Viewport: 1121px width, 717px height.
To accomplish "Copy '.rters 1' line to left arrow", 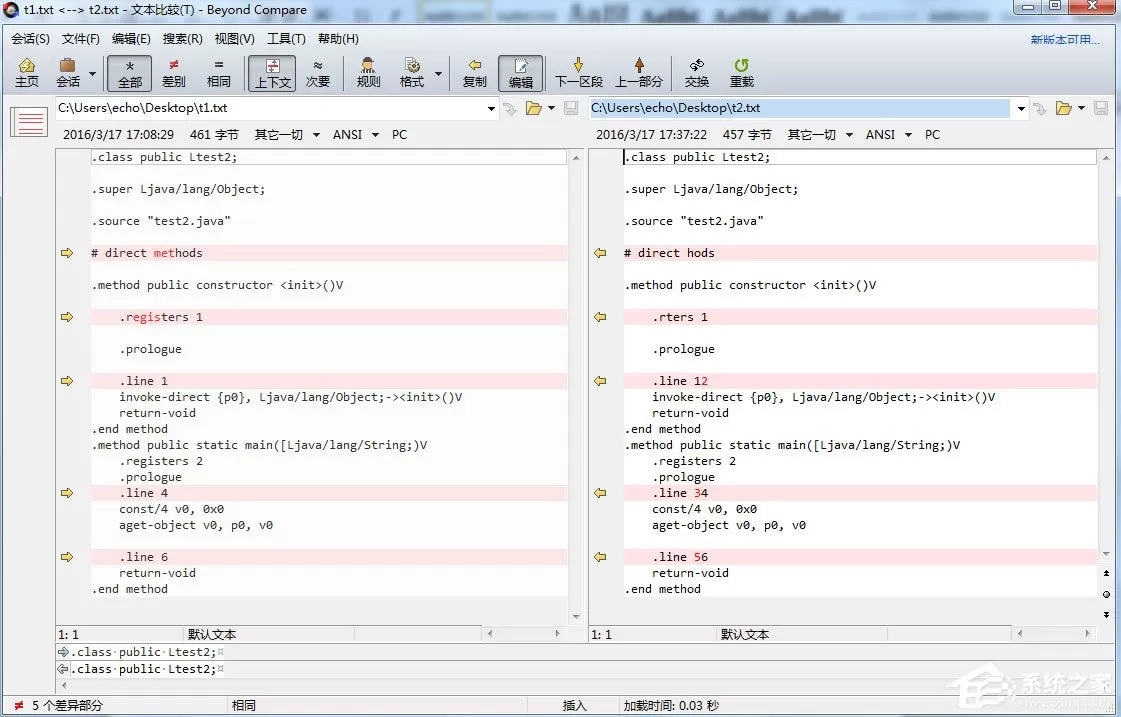I will coord(600,317).
